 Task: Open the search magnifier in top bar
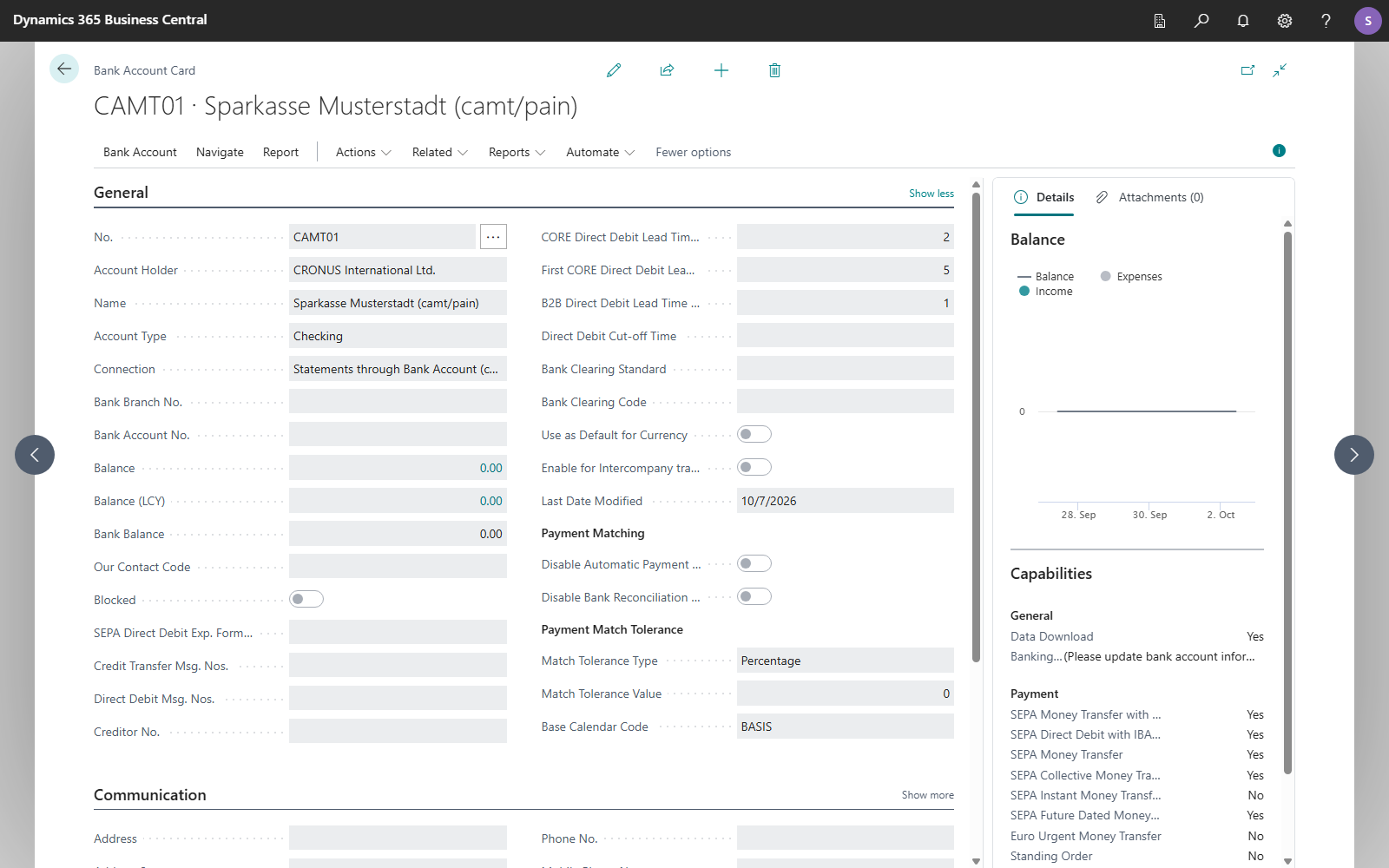(x=1201, y=20)
